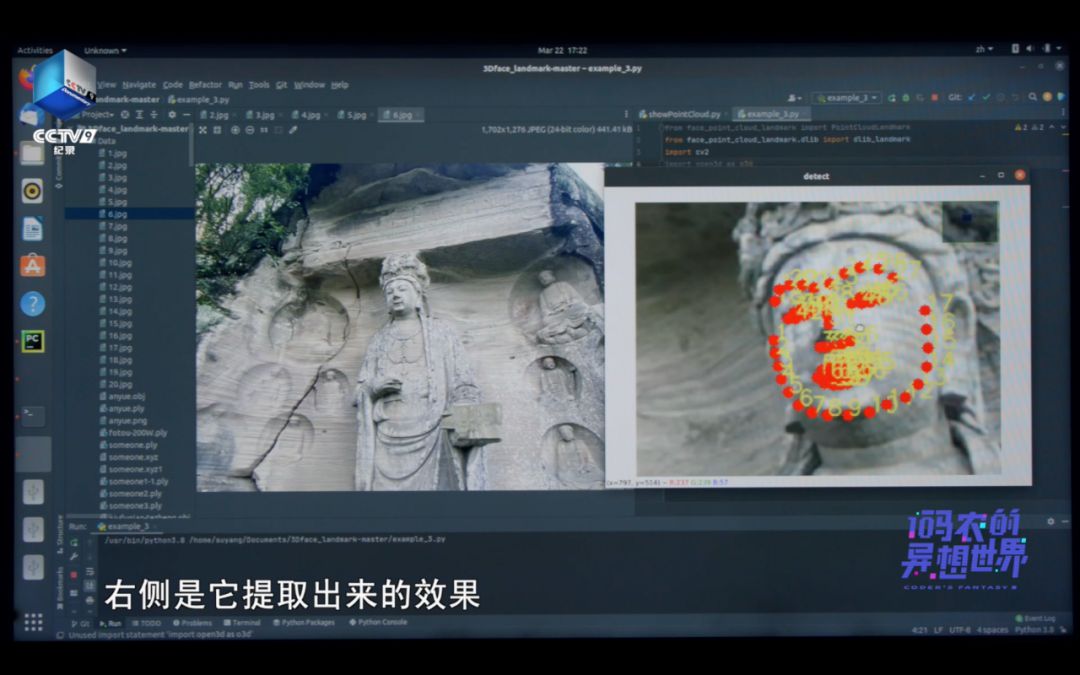Click the Git update project arrow icon
Image resolution: width=1080 pixels, height=675 pixels.
pos(972,98)
